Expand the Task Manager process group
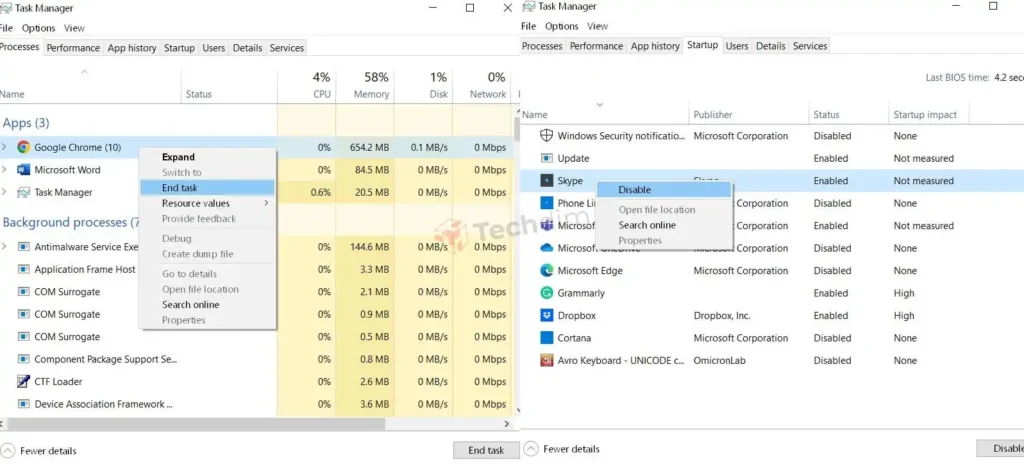This screenshot has height=464, width=1024. click(x=4, y=192)
